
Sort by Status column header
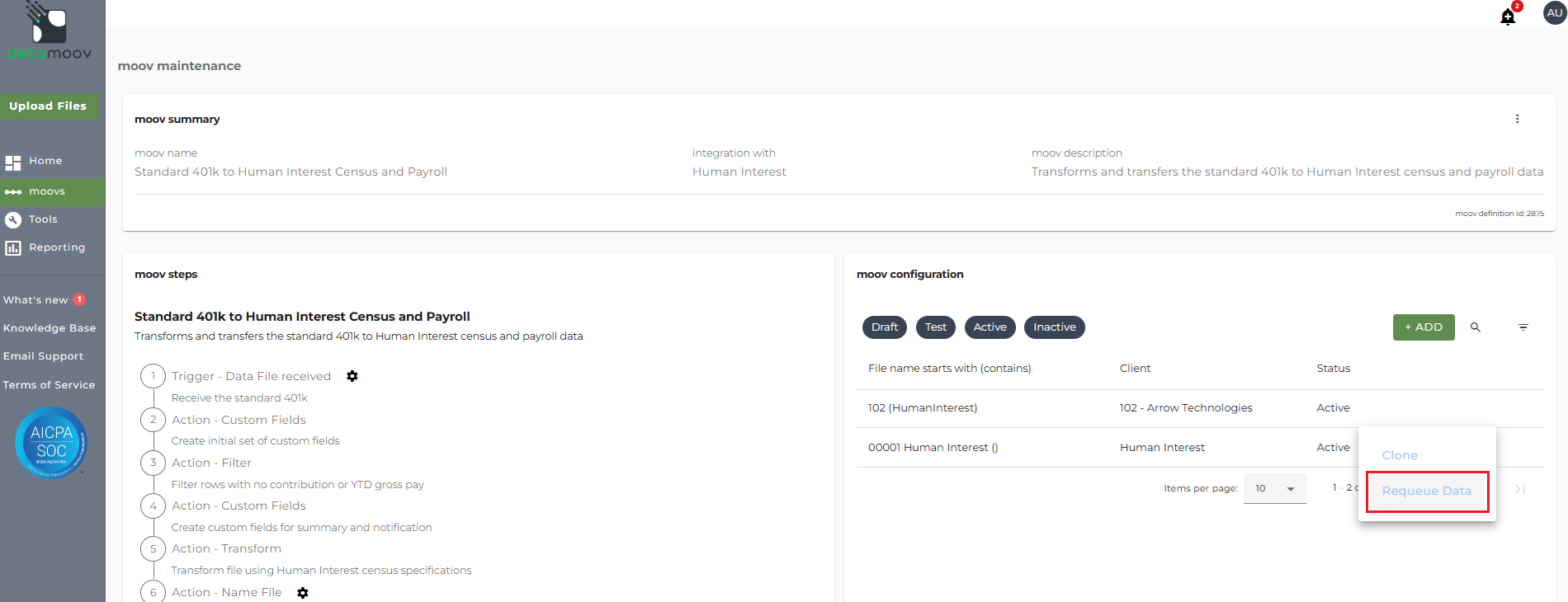click(1333, 369)
